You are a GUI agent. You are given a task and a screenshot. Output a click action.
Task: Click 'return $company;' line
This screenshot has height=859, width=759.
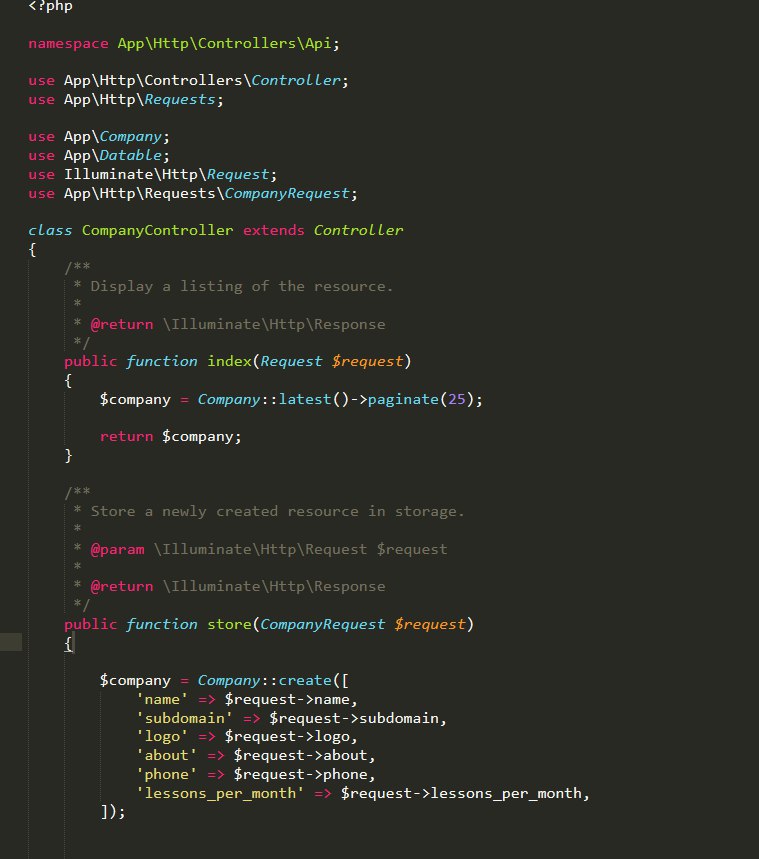coord(170,437)
